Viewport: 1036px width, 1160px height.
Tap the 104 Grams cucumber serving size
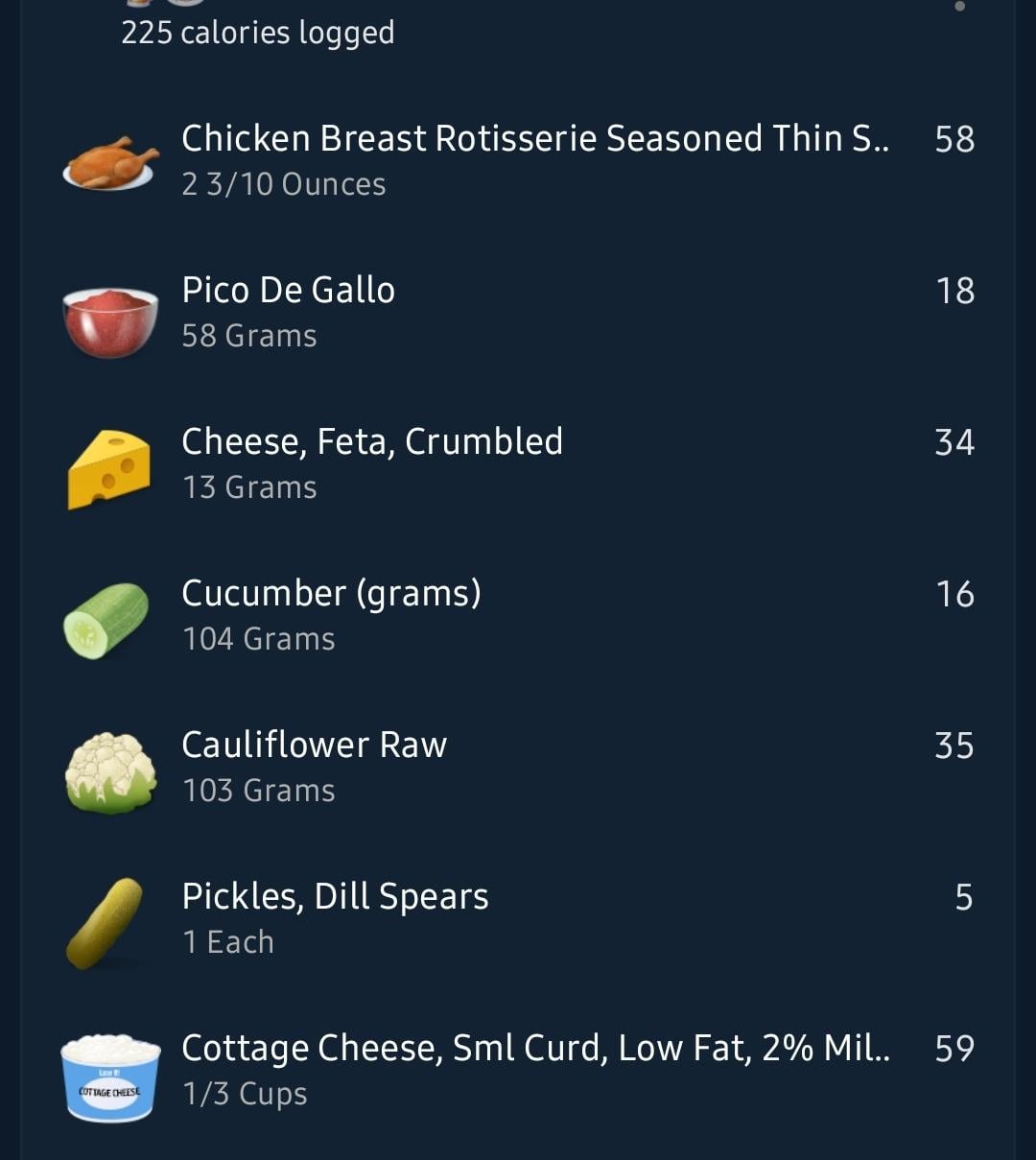(x=259, y=639)
